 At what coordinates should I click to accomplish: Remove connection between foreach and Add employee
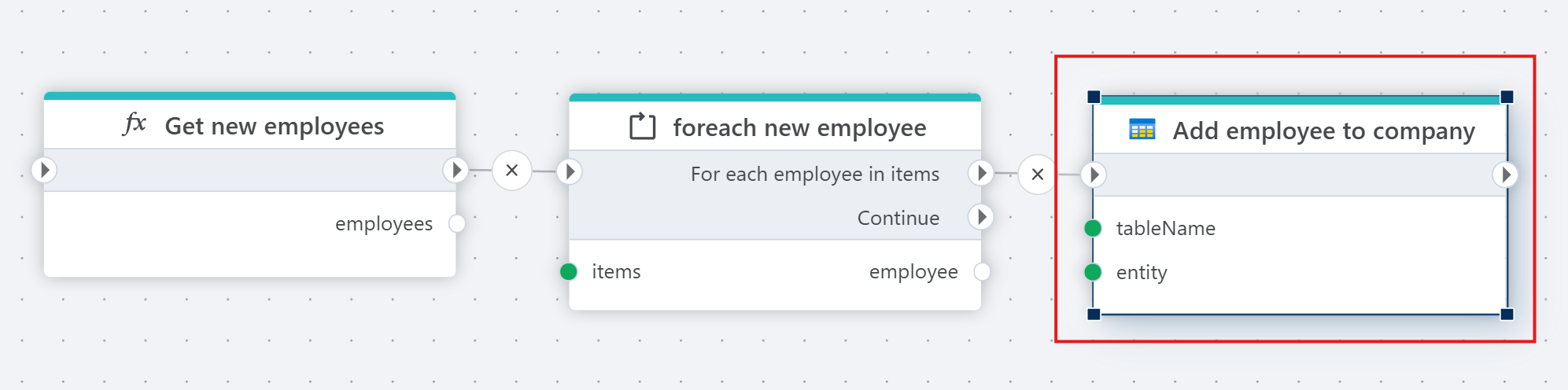1038,175
